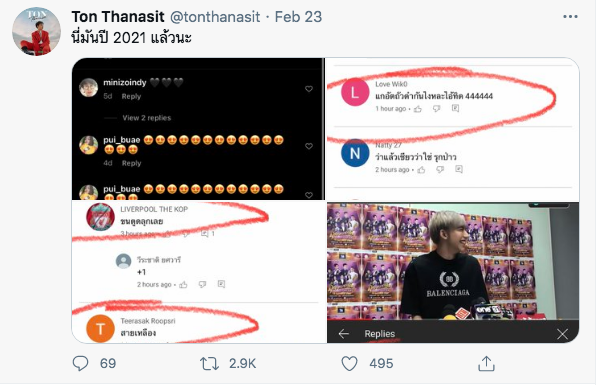
Task: Go back with Replies arrow icon
Action: (344, 334)
